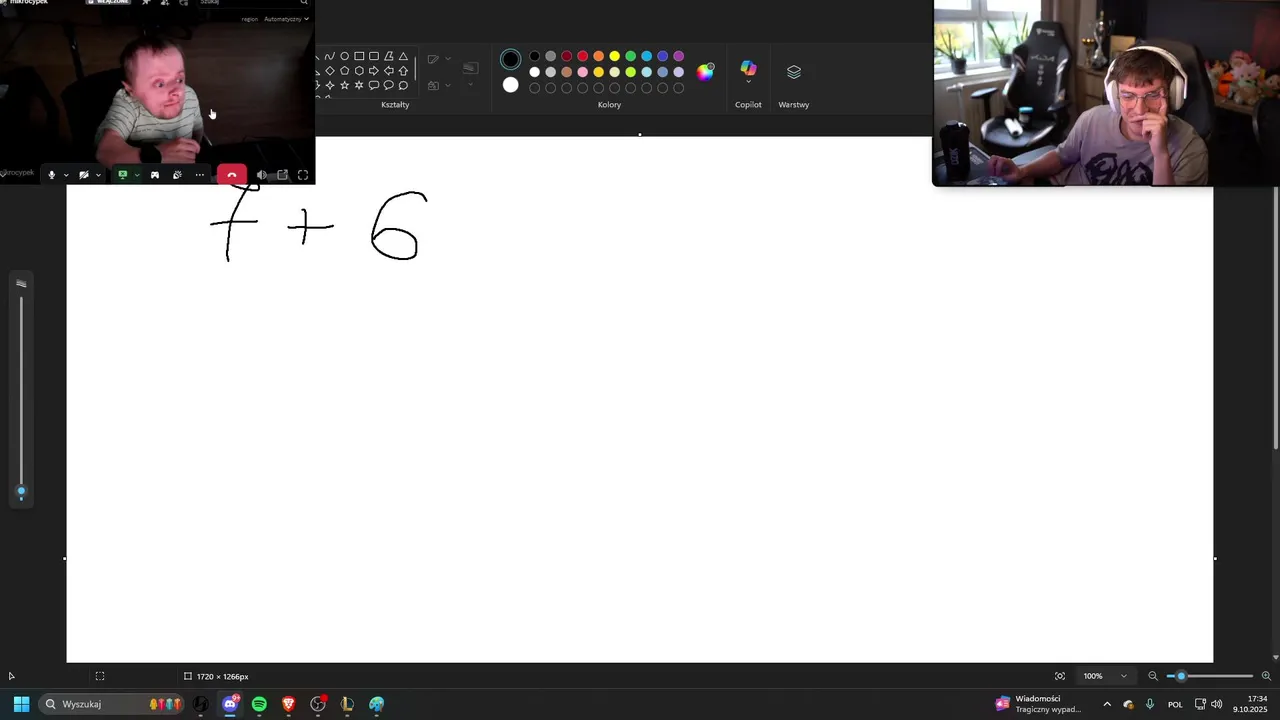Screen dimensions: 1280x720
Task: Pick the purple color swatch
Action: 678,56
